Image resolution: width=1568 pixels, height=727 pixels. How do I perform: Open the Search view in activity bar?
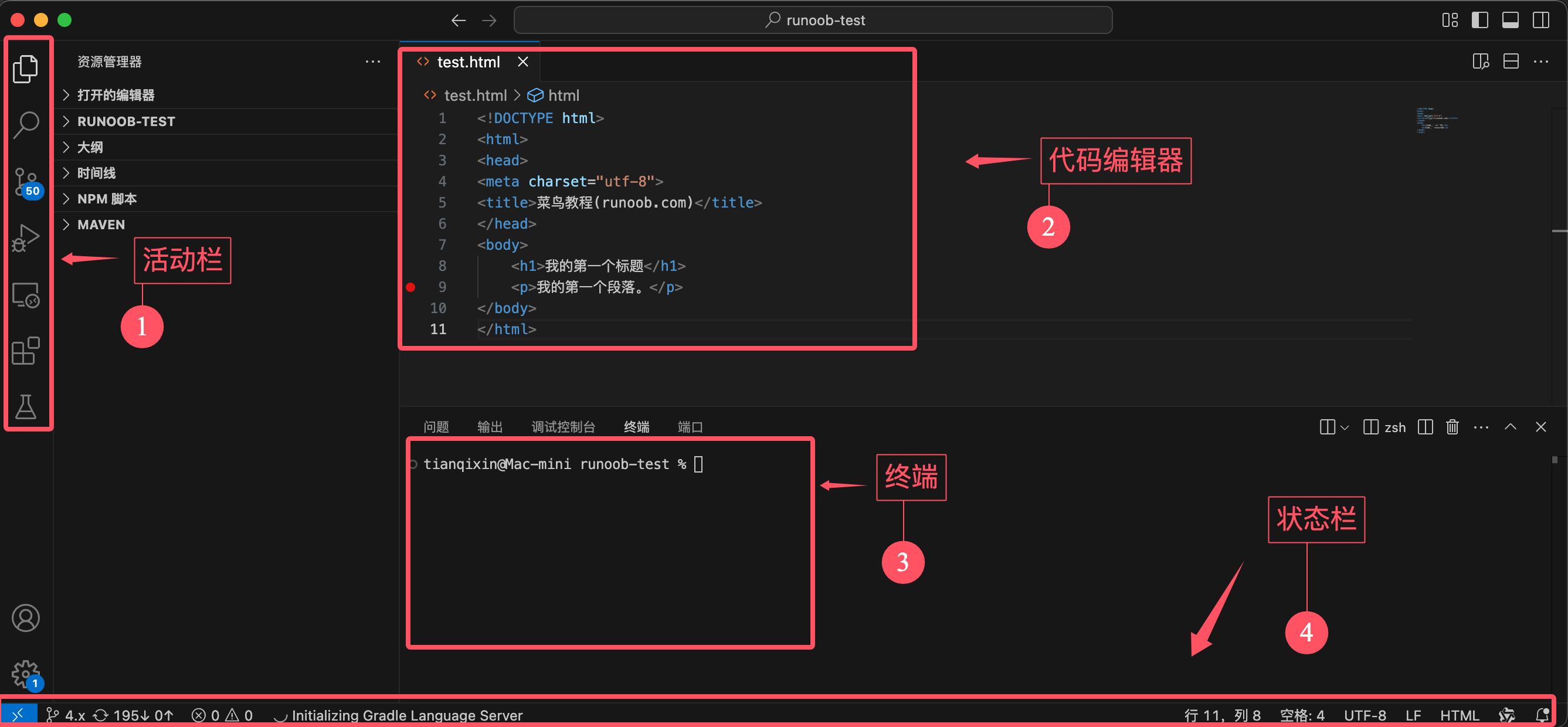pyautogui.click(x=26, y=124)
